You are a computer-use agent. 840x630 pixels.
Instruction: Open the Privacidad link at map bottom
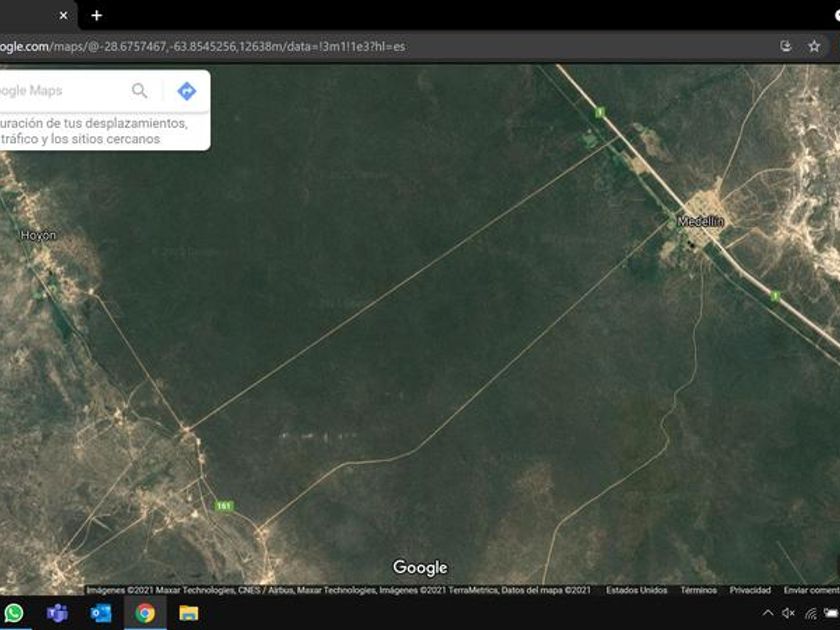[750, 590]
